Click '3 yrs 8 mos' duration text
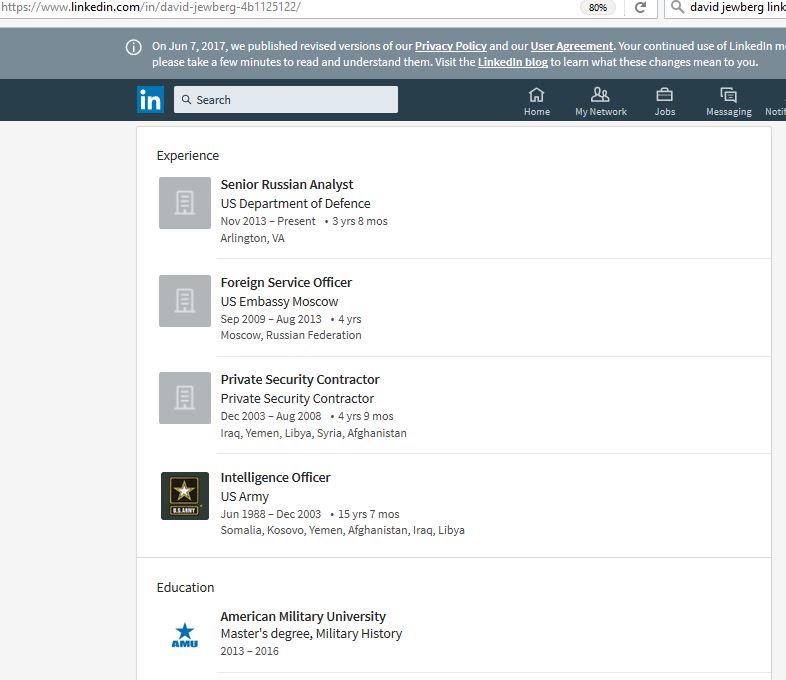The height and width of the screenshot is (680, 786). (x=359, y=221)
